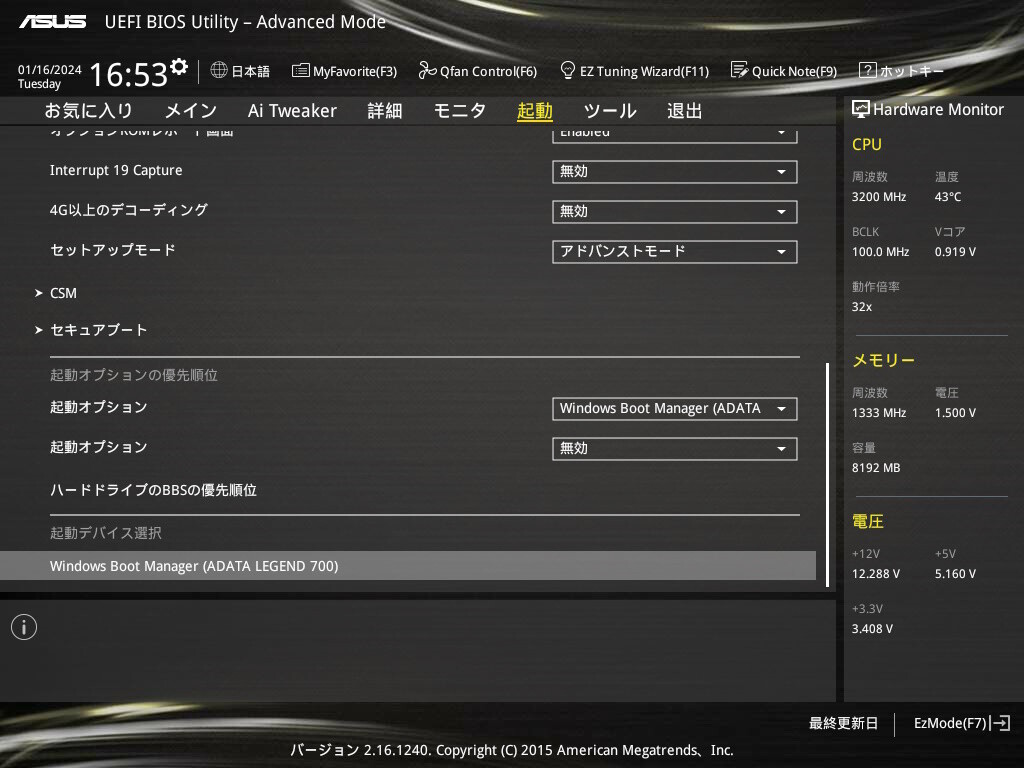The image size is (1024, 768).
Task: Click the 起動オプションの優先順位 heading
Action: [x=134, y=375]
